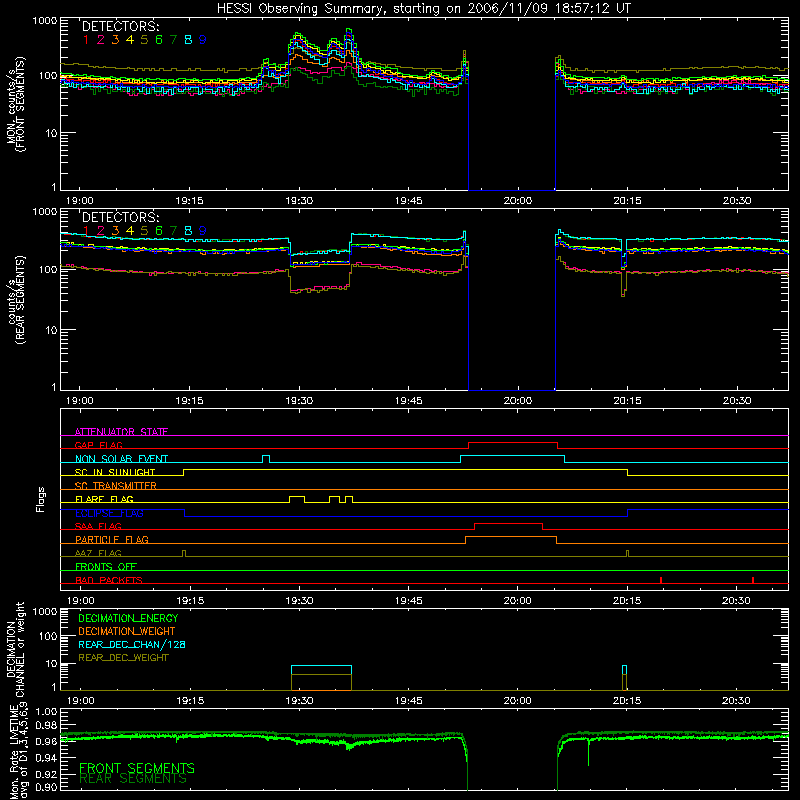Click the REAR_DEC_CHAN/128 legend entry

pos(132,644)
